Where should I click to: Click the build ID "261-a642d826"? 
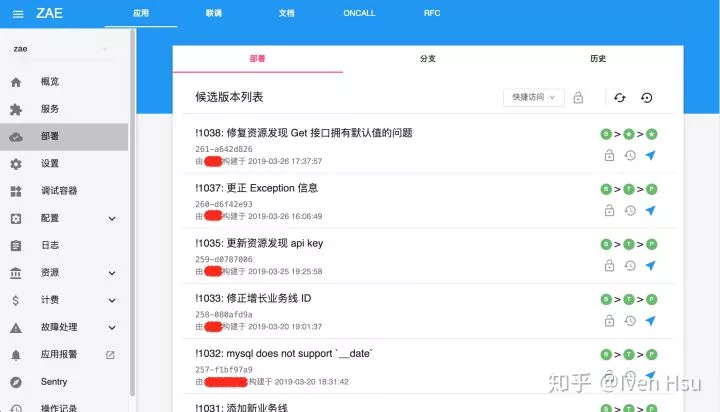pos(224,149)
